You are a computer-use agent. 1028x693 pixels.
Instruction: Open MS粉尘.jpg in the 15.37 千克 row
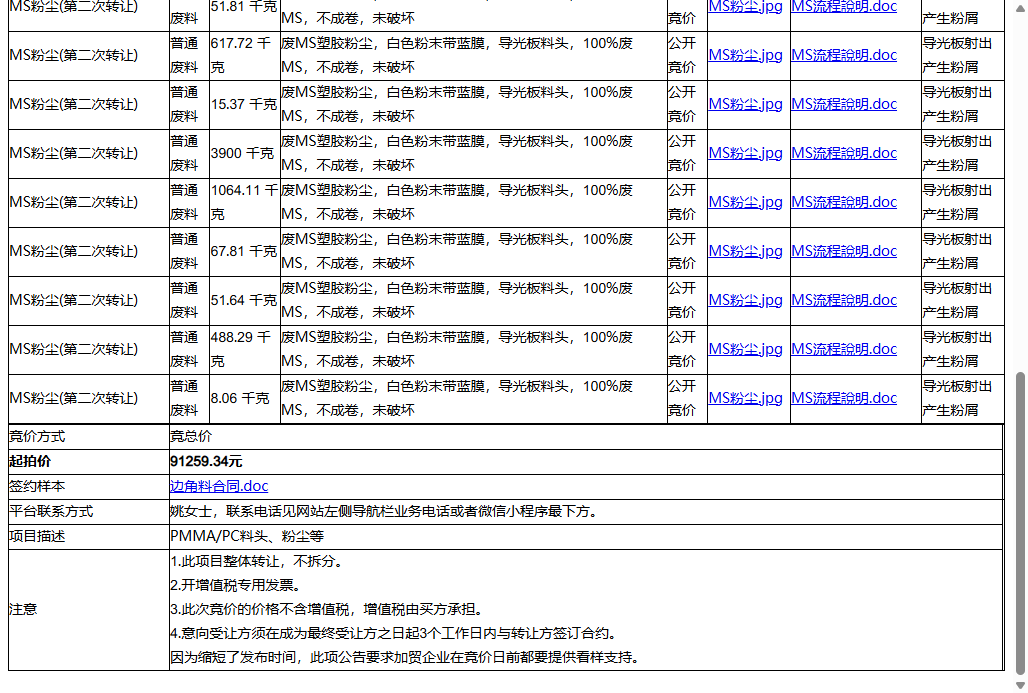point(745,104)
